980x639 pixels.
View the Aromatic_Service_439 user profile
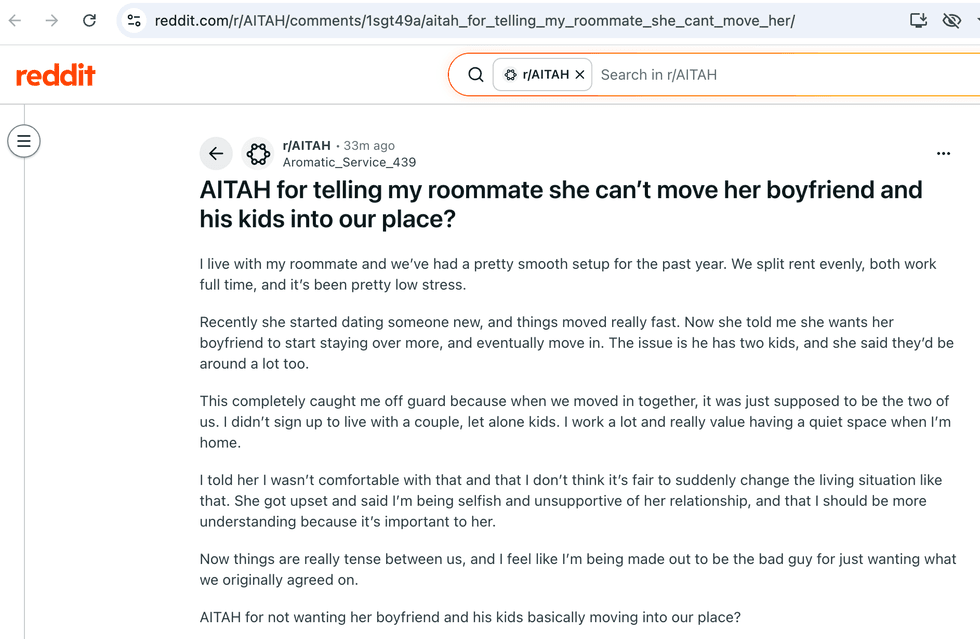[x=349, y=163]
